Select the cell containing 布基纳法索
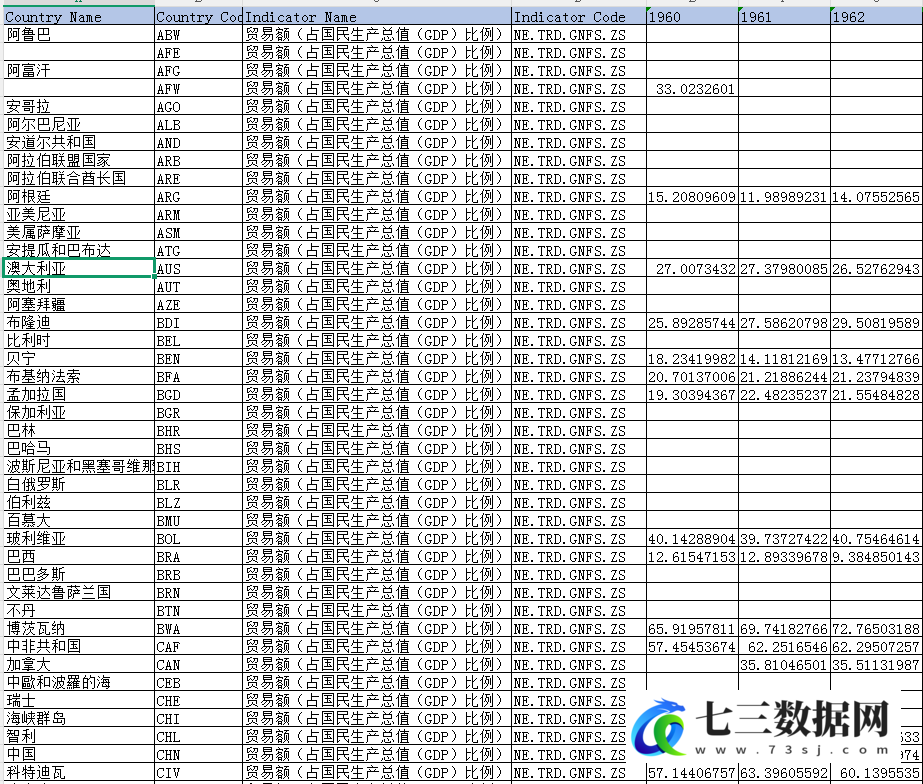This screenshot has height=784, width=923. coord(78,377)
